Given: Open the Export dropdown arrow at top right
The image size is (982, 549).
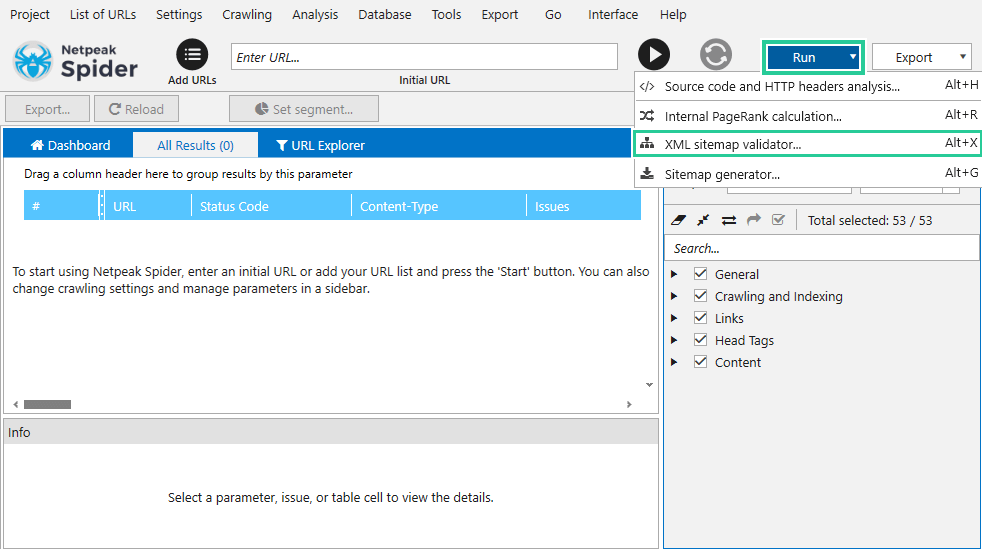Looking at the screenshot, I should pos(963,57).
